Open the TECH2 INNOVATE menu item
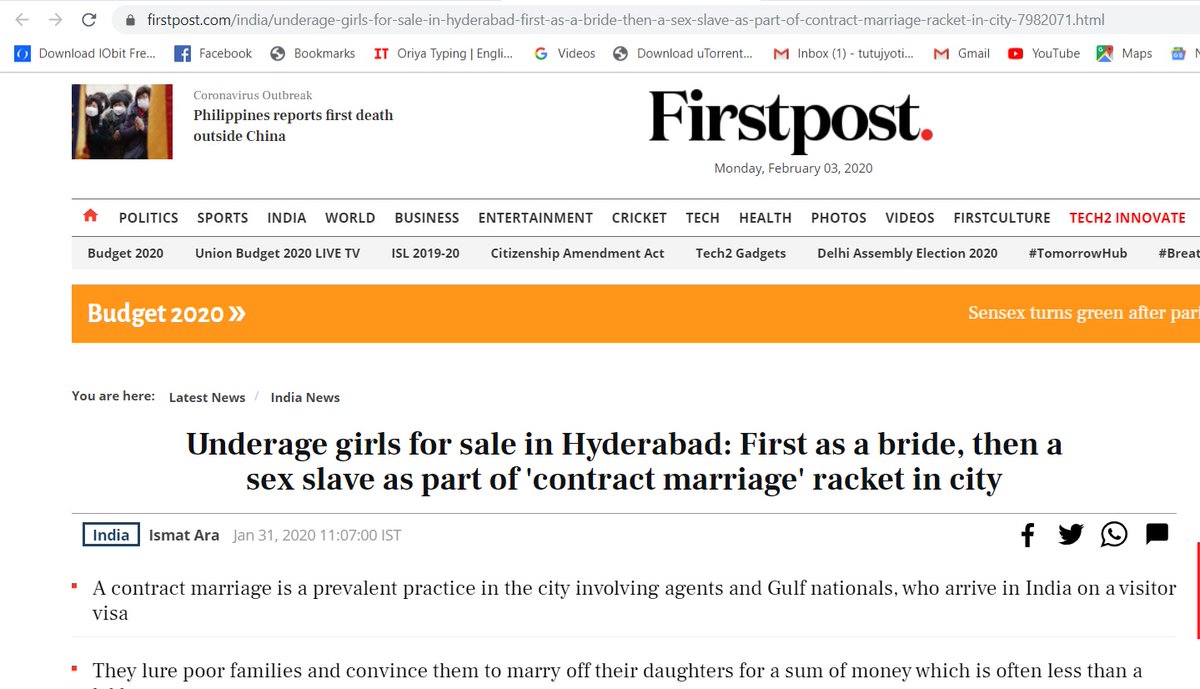 (x=1127, y=218)
